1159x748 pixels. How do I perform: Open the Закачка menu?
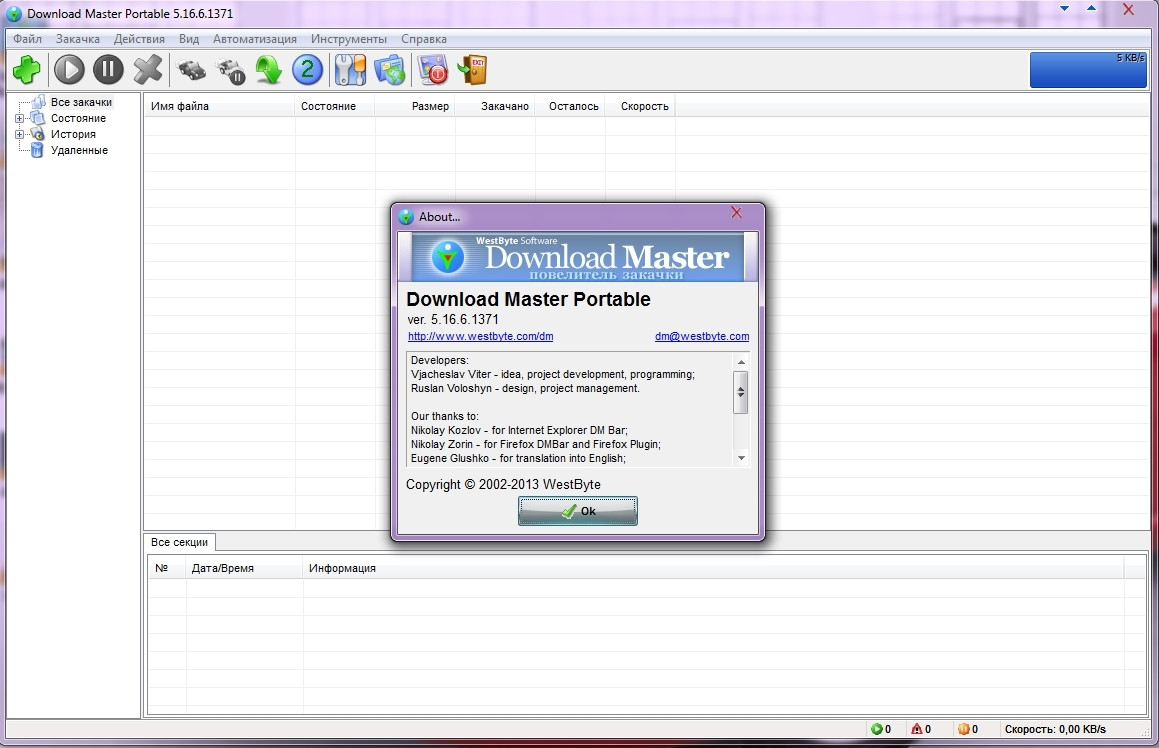(x=78, y=39)
